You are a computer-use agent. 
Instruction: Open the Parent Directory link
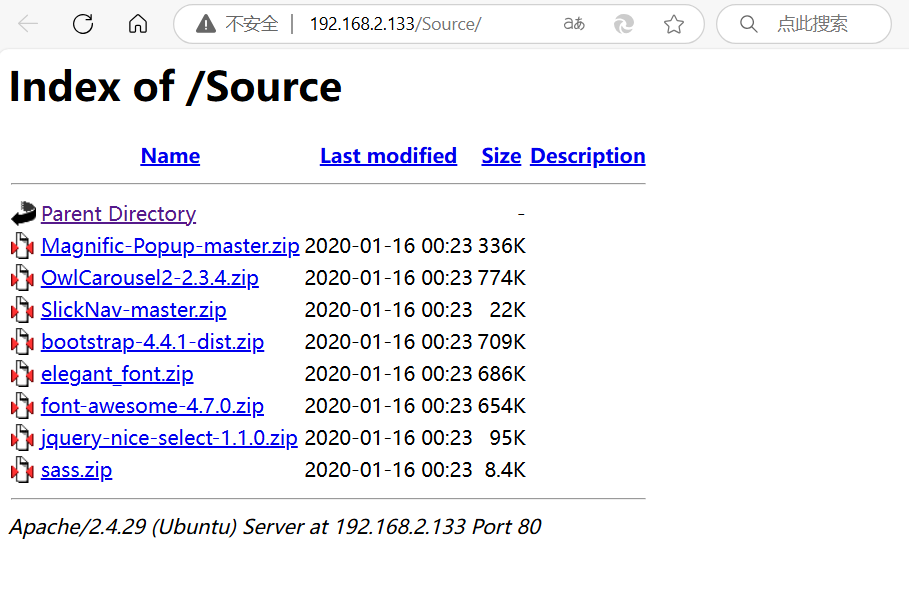[118, 214]
